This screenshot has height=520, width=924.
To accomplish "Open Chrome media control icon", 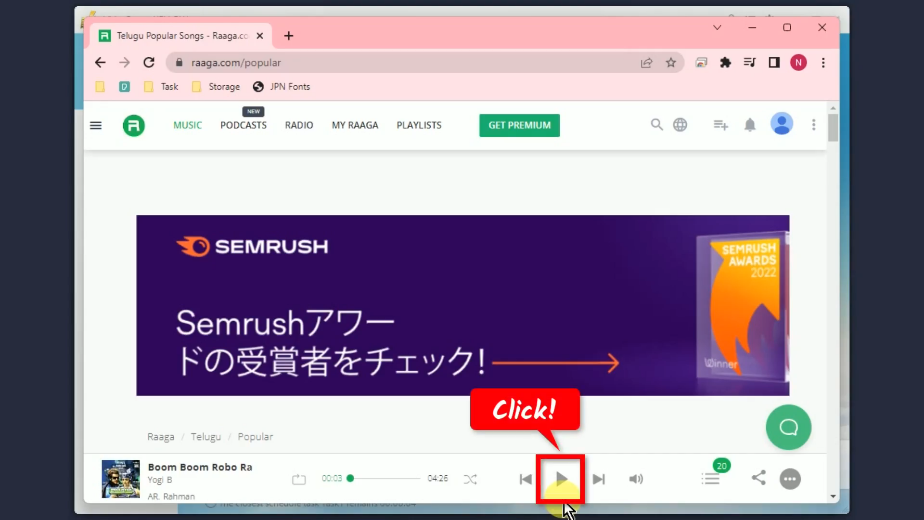I will pos(750,62).
